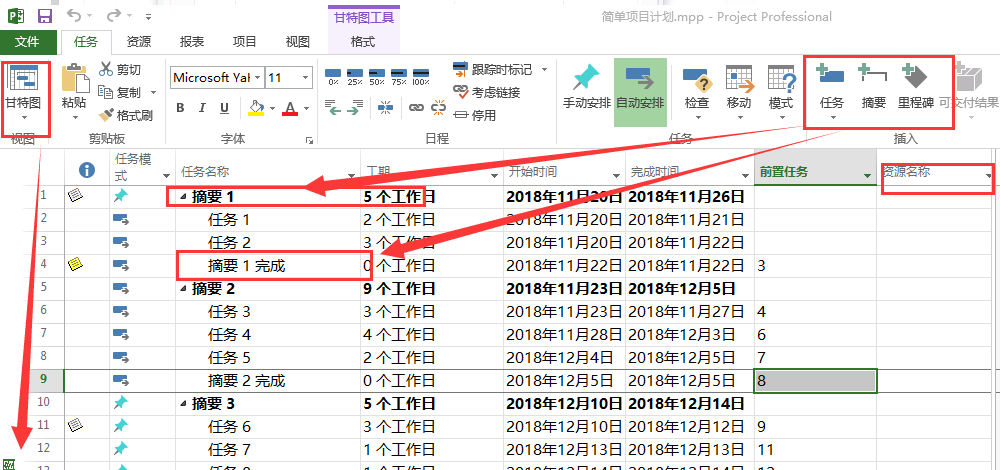Open Mark on Track dropdown arrow
Screen dimensions: 1000x470
545,70
